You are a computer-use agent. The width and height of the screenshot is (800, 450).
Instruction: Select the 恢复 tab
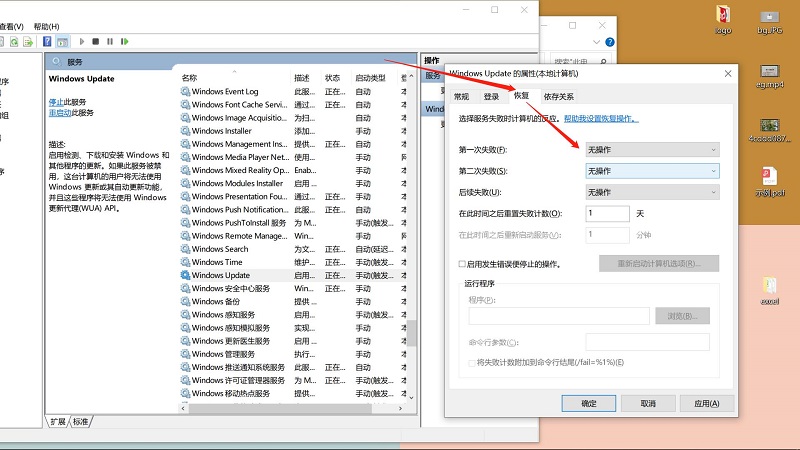pos(521,95)
